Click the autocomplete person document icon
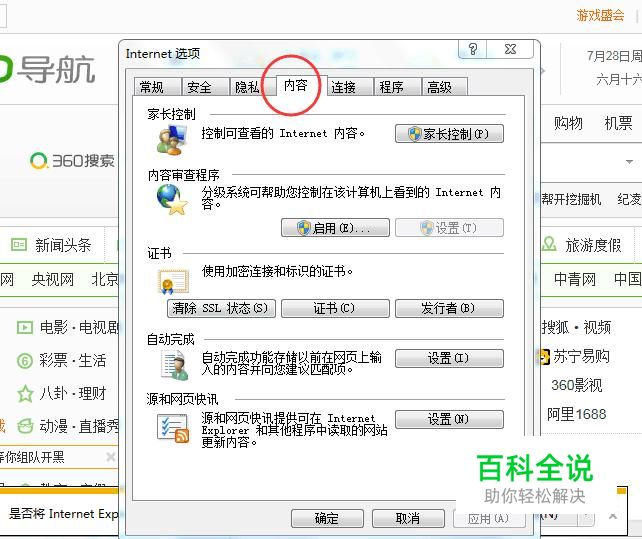This screenshot has width=642, height=539. coord(175,365)
